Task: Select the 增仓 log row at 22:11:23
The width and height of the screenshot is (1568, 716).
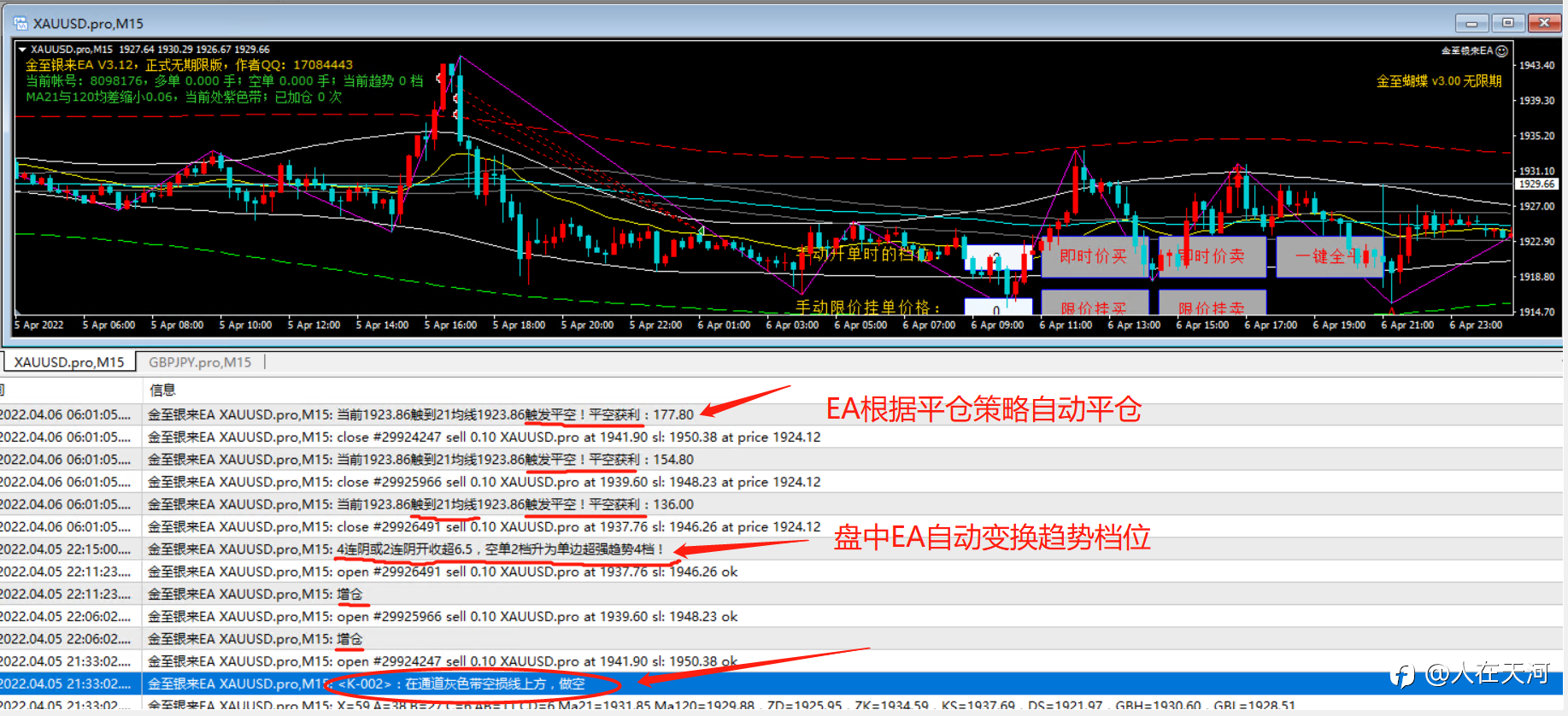Action: coord(781,594)
